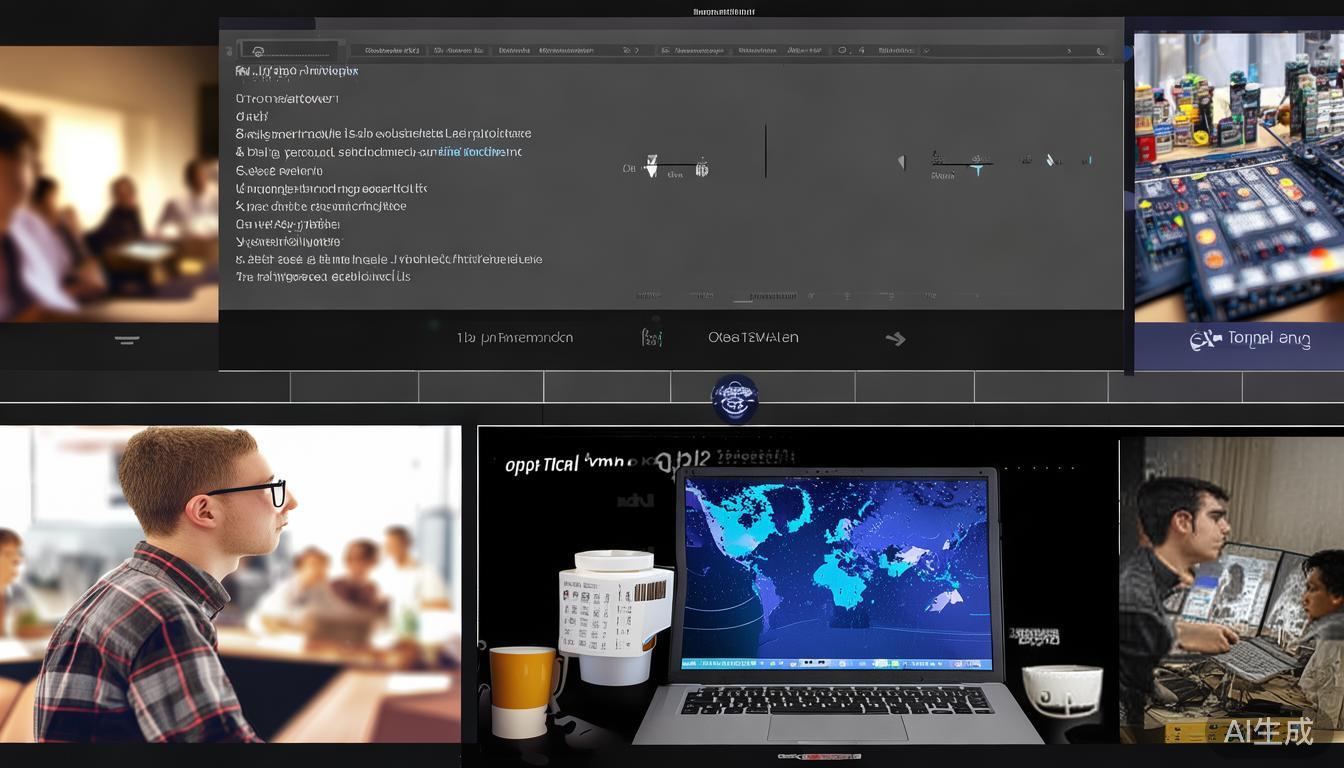Click the moon icon at toolbar's right end
Screen dimensions: 1344x768
1101,50
